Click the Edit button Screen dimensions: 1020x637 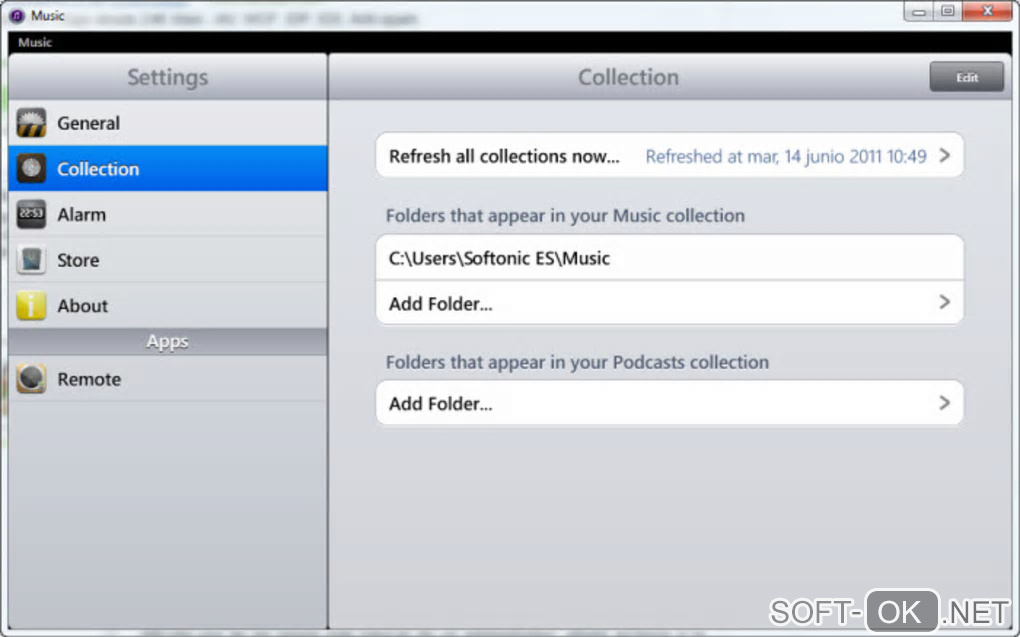coord(967,77)
